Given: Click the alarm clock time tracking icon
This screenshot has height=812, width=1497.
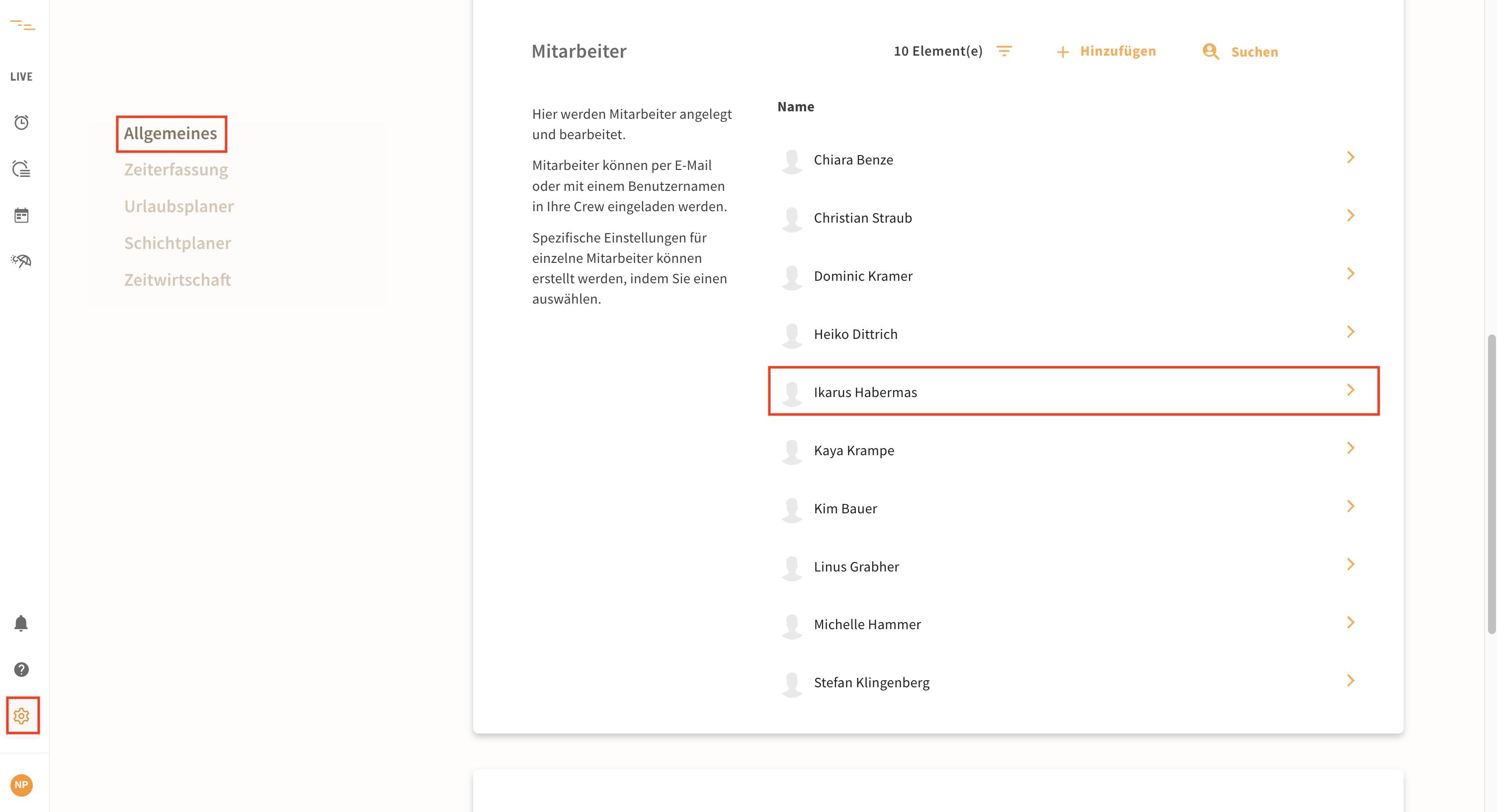Looking at the screenshot, I should 21,122.
